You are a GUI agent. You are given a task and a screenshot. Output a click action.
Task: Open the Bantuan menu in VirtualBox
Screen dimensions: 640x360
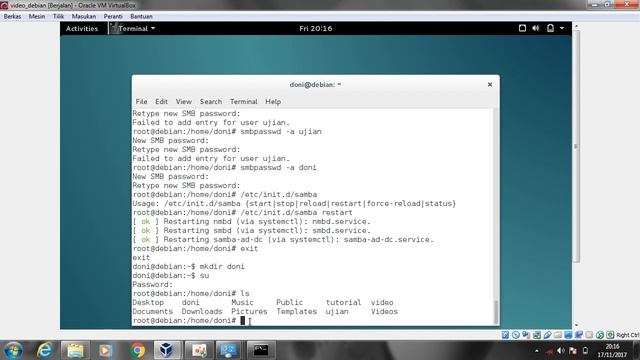coord(141,16)
